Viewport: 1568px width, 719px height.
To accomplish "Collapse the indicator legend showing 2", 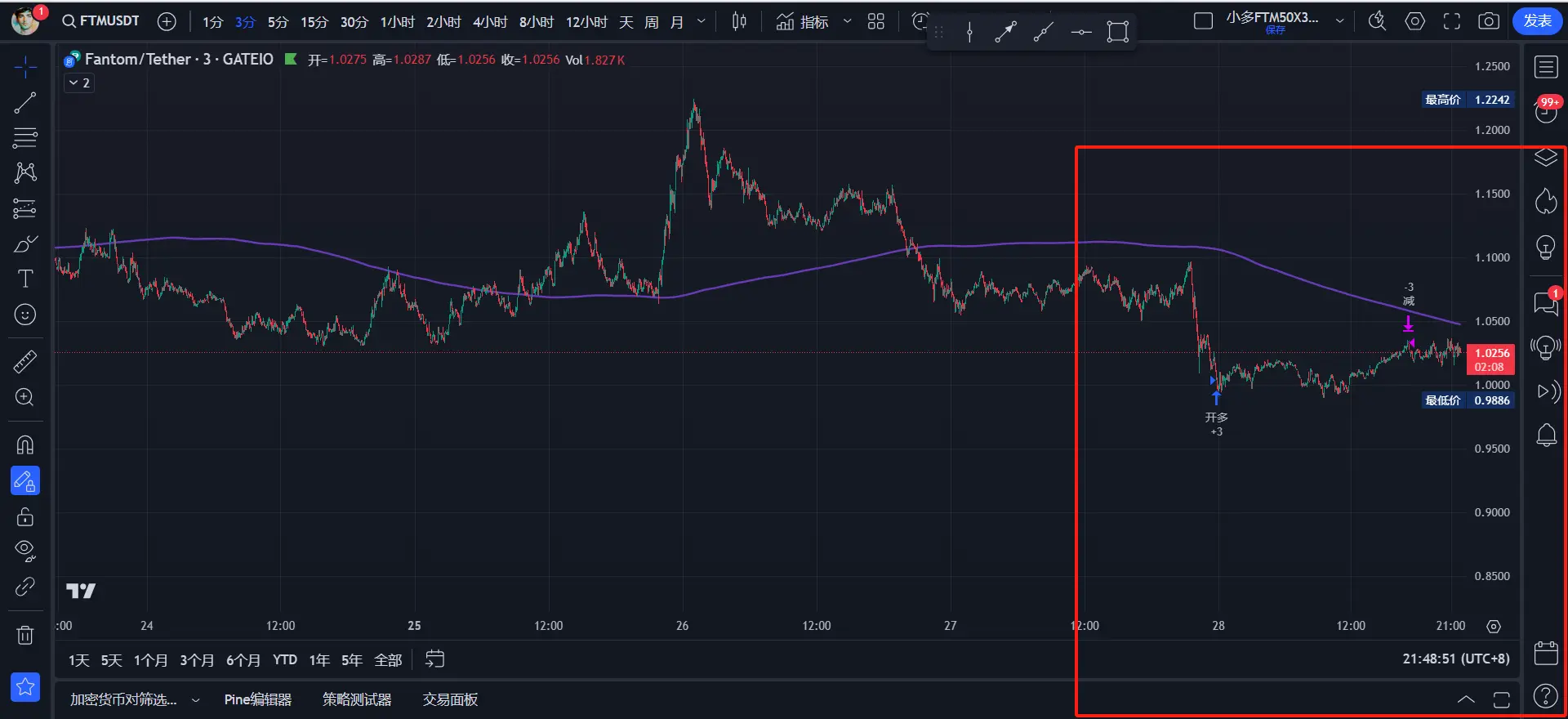I will (79, 83).
